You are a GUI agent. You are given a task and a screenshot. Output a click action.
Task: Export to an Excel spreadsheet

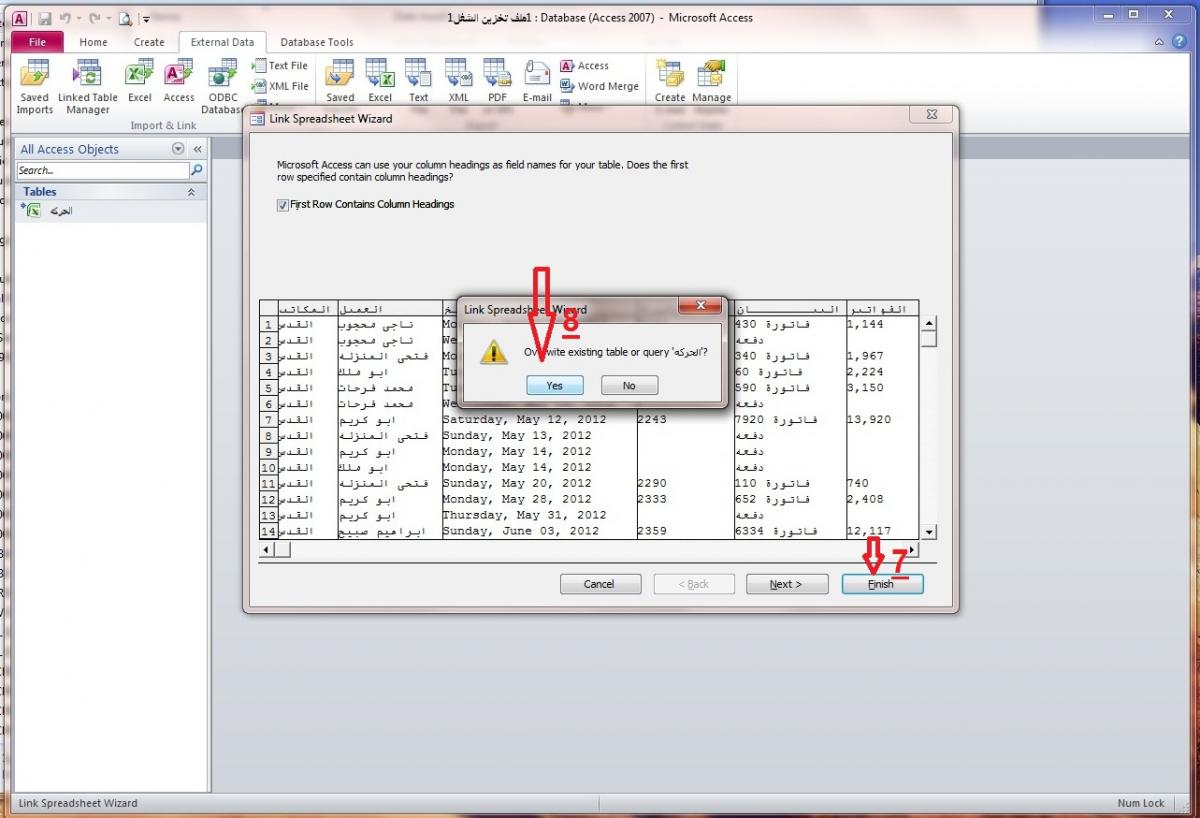(380, 81)
